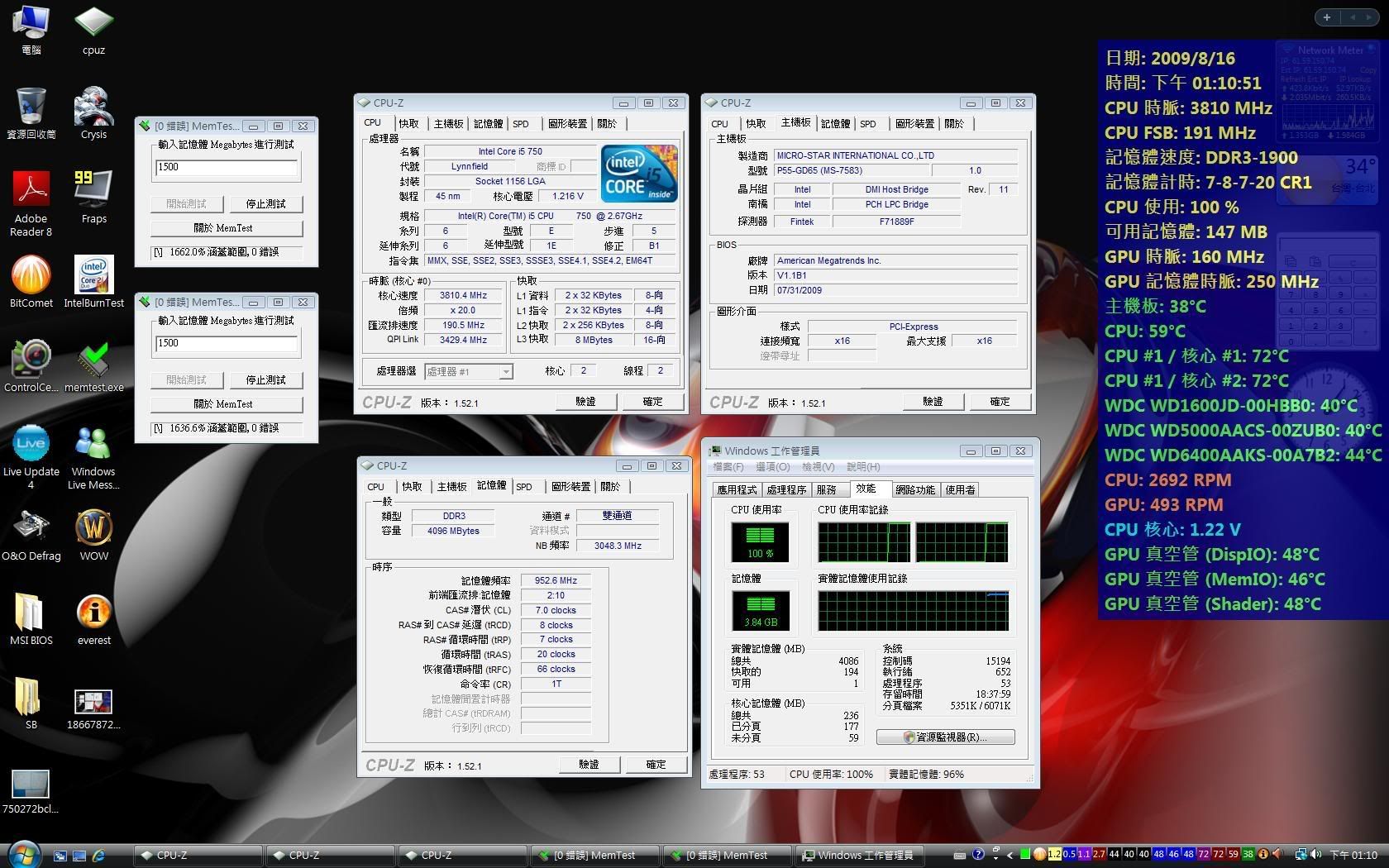Open graphics tab in memory CPU-Z window
This screenshot has width=1389, height=868.
[x=570, y=487]
